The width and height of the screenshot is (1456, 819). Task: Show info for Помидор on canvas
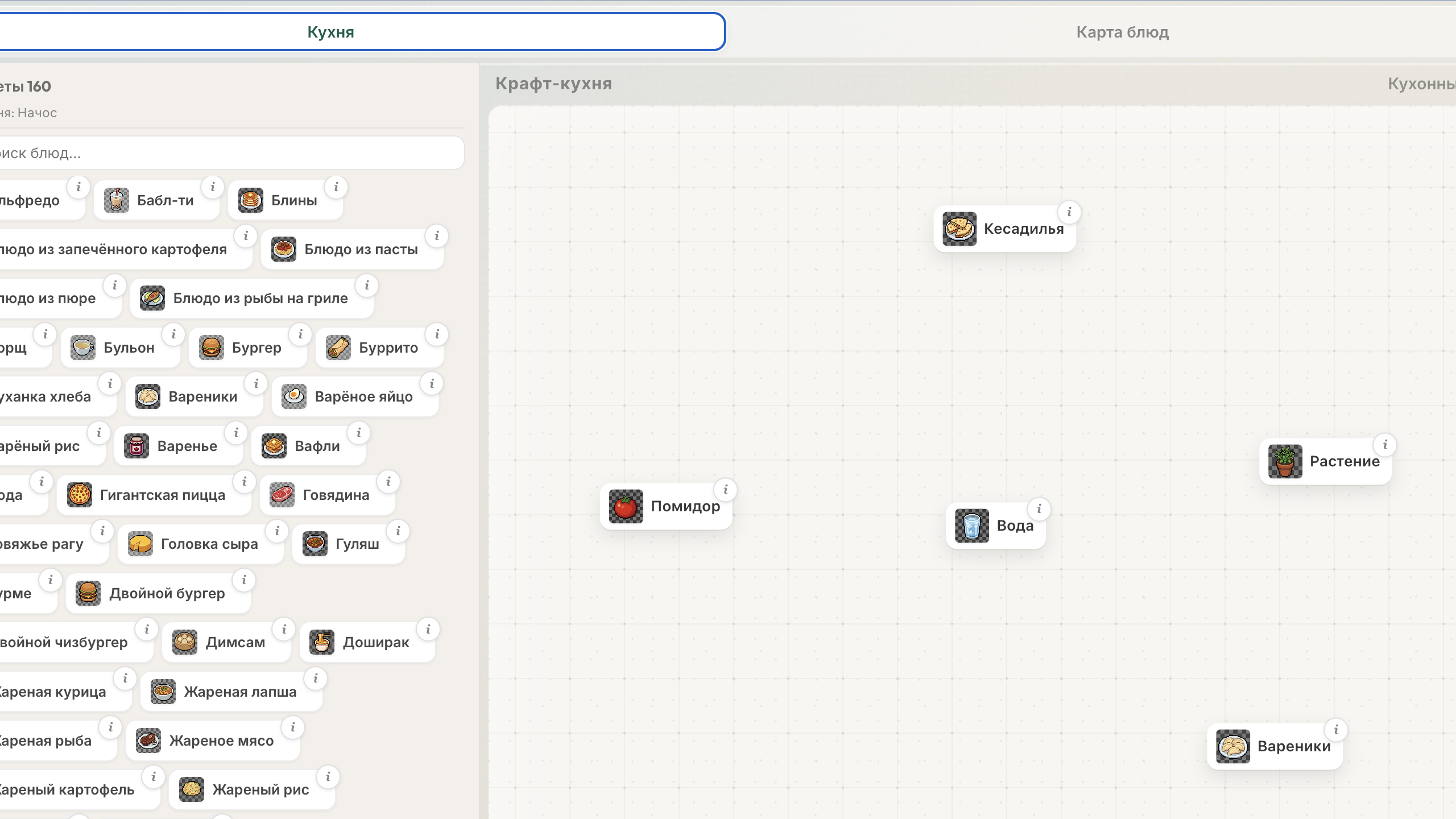point(726,490)
